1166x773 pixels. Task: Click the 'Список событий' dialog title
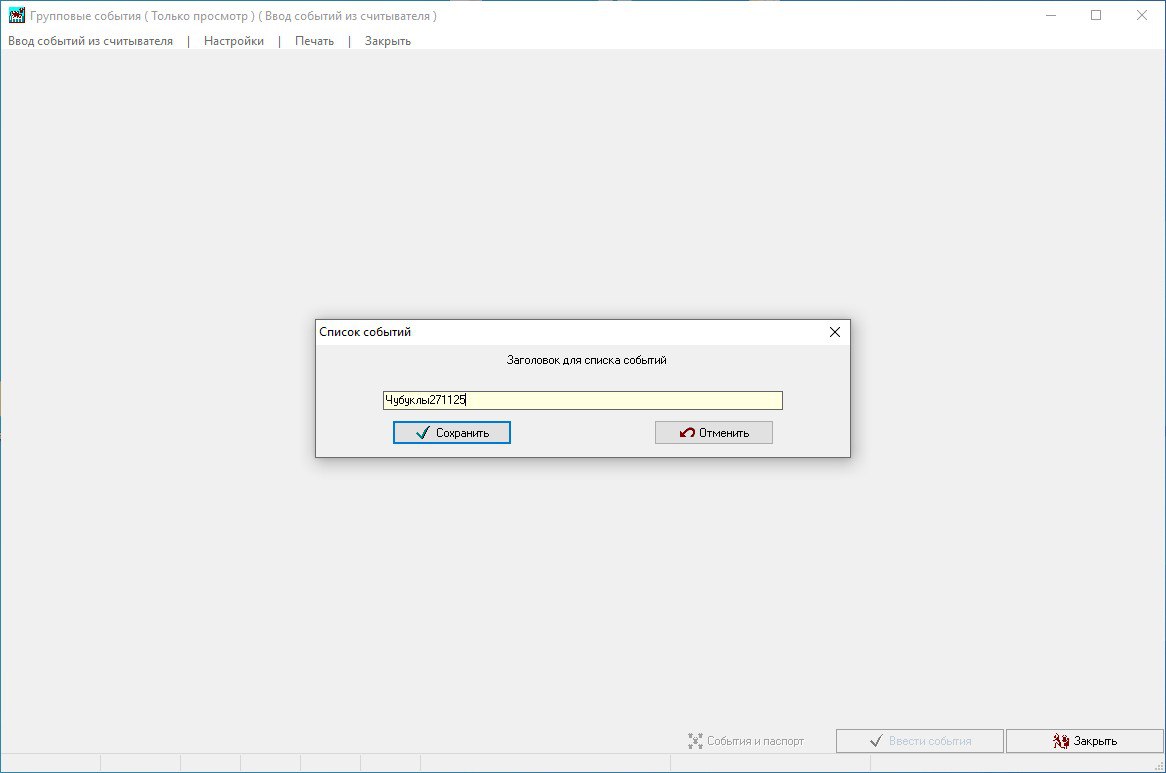365,332
